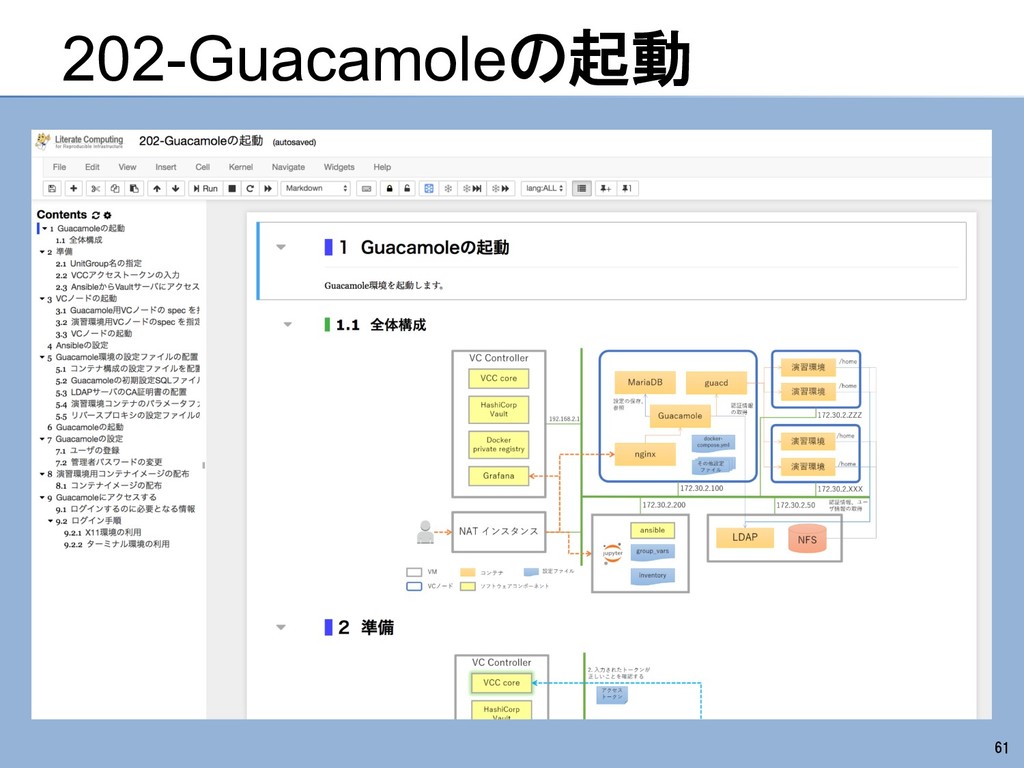Viewport: 1024px width, 768px height.
Task: Open the Navigate menu
Action: tap(288, 167)
